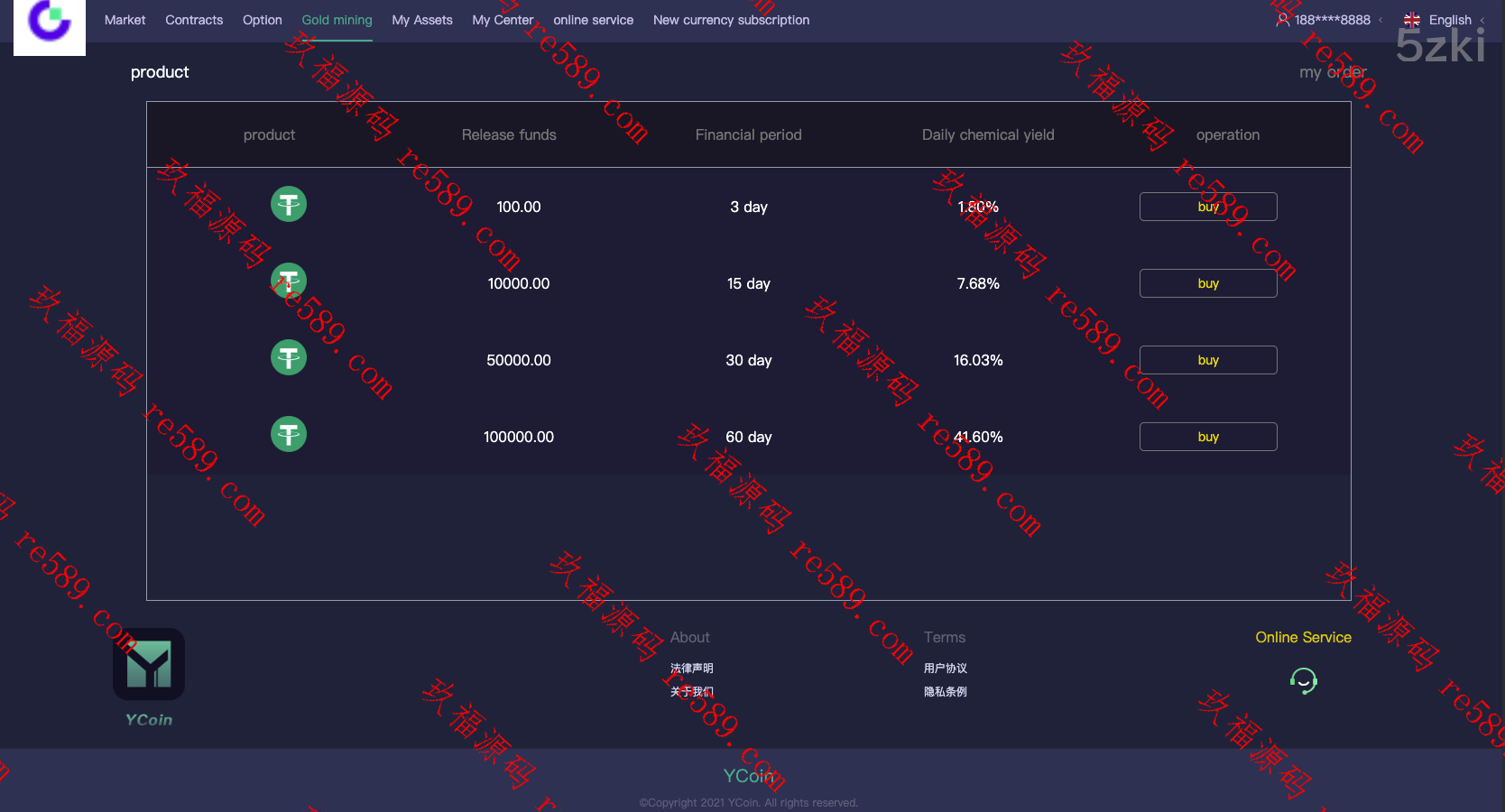Open the 用户协议 terms link
The image size is (1505, 812).
pyautogui.click(x=945, y=669)
